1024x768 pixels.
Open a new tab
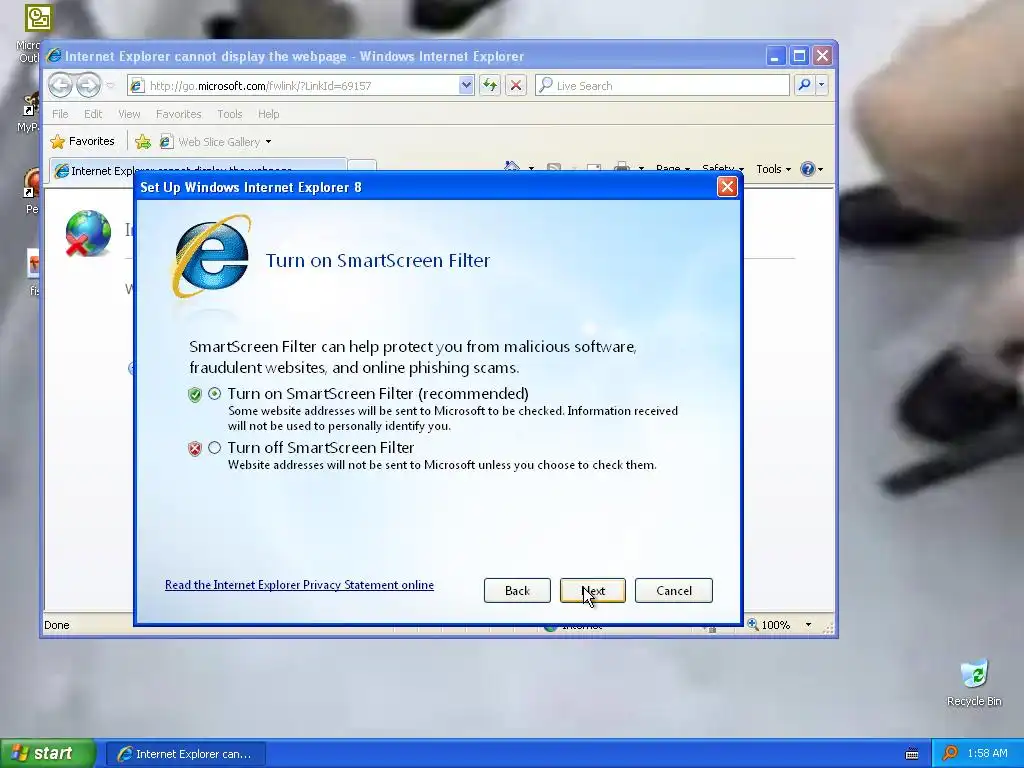tap(362, 167)
